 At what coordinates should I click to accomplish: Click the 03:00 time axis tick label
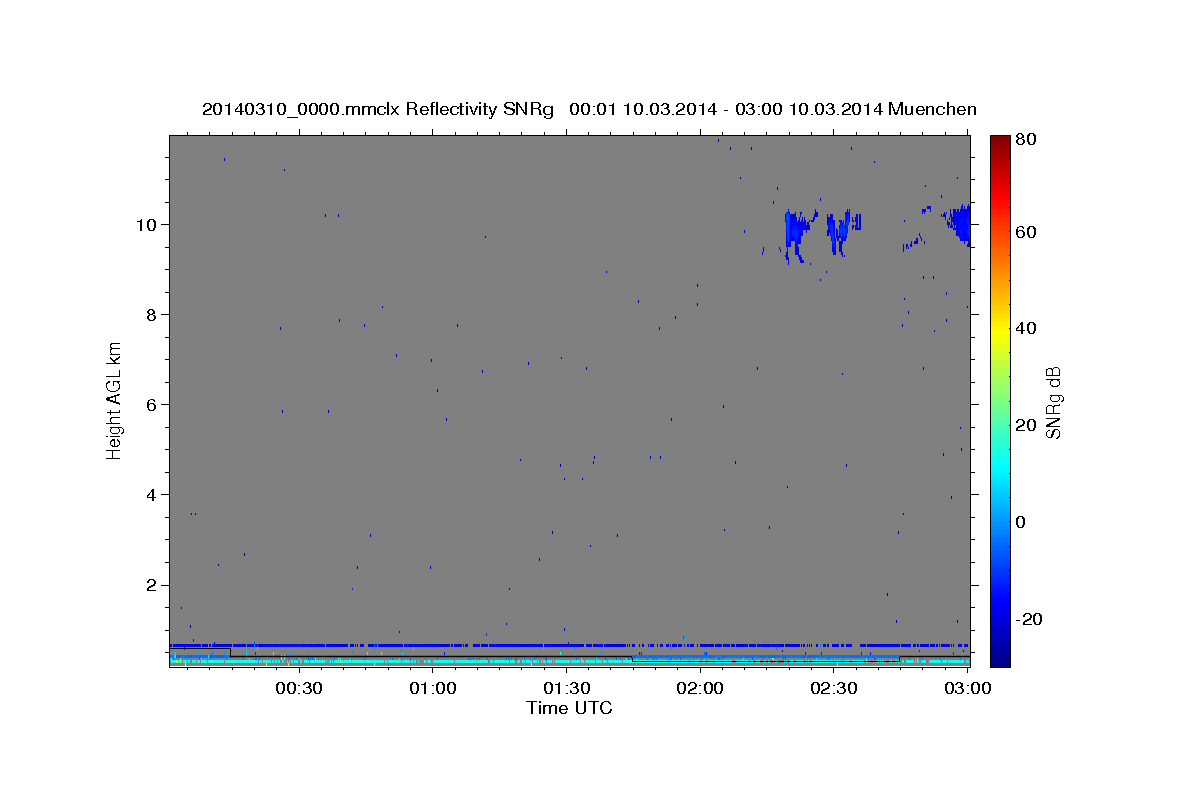click(x=967, y=688)
